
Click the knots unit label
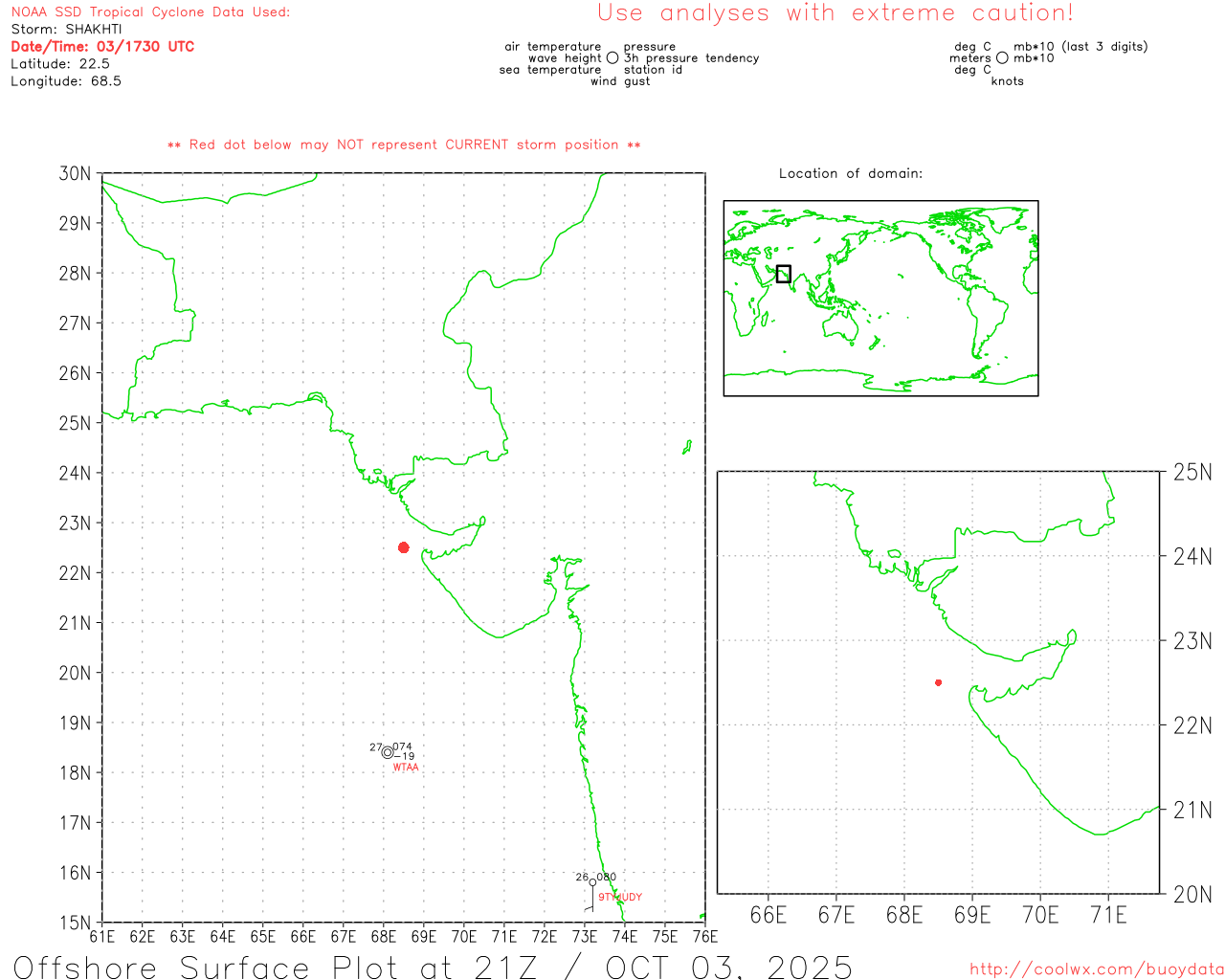point(1008,81)
